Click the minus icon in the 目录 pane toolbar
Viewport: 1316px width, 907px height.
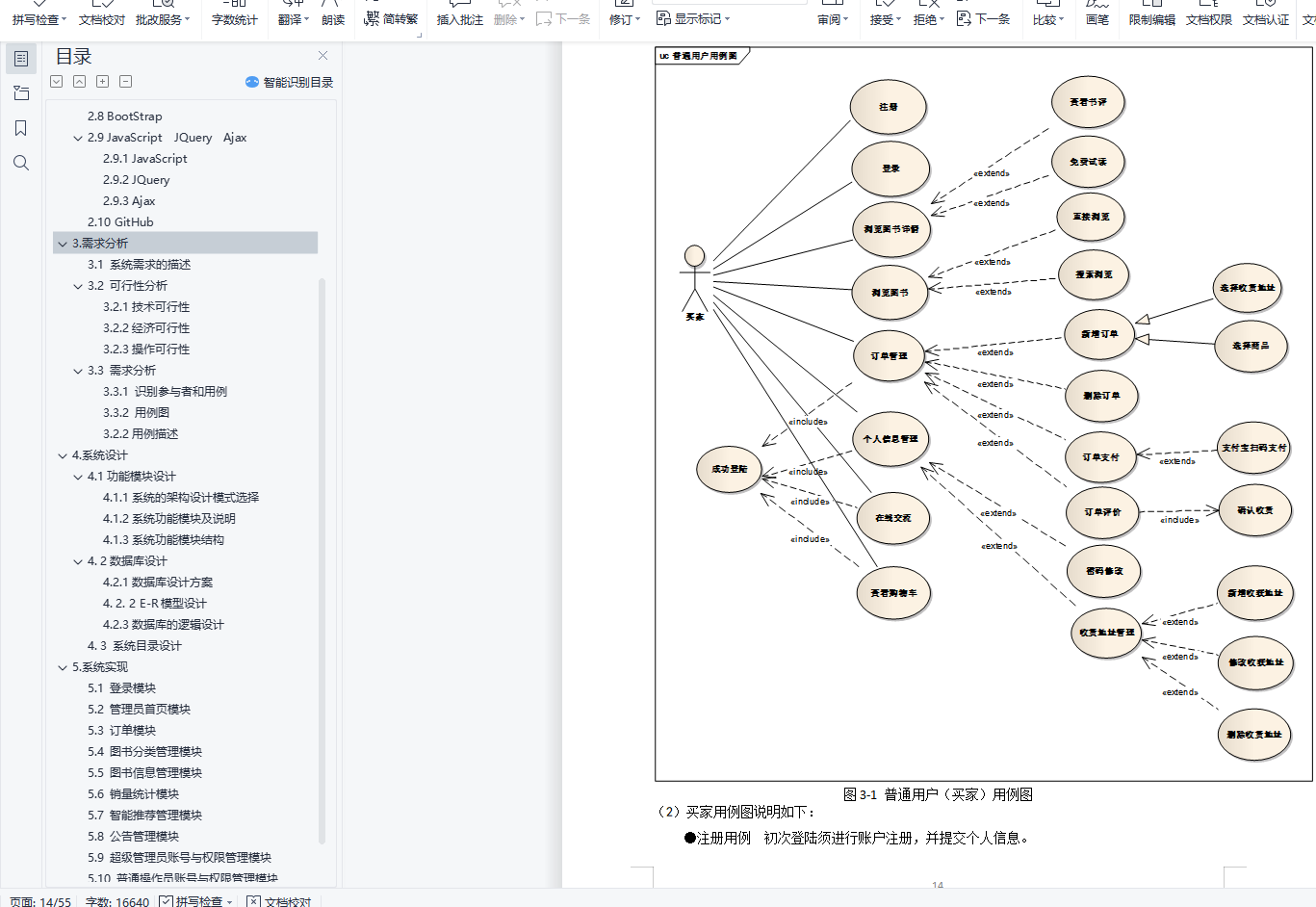[x=126, y=82]
